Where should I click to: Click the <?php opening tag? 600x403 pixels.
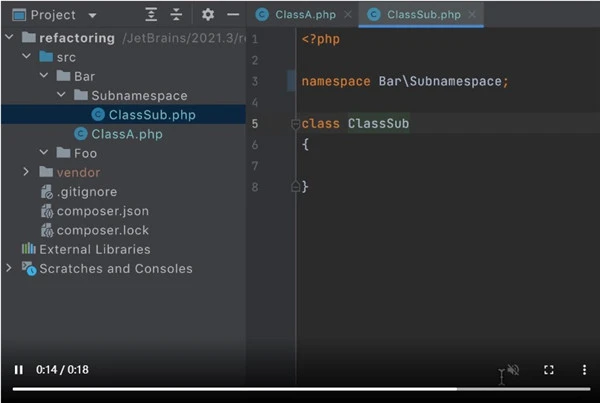pos(321,39)
